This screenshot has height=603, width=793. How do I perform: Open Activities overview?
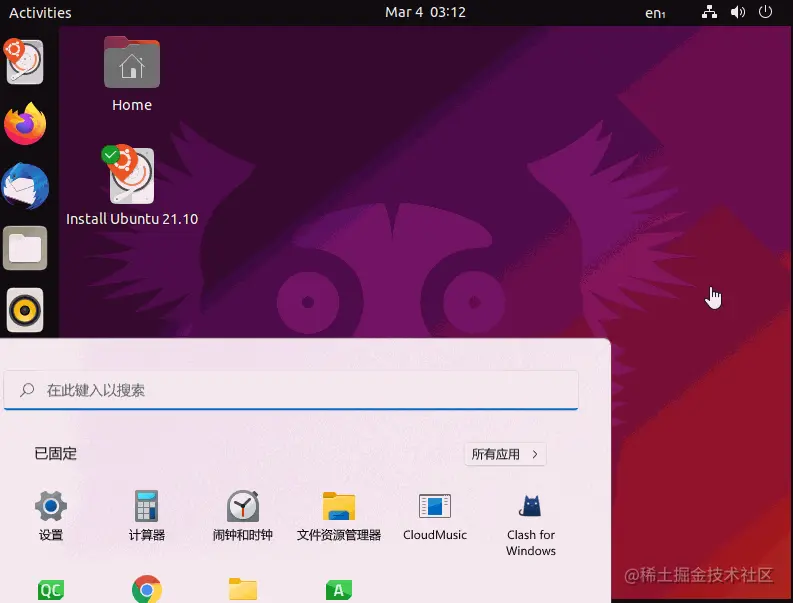click(x=40, y=13)
